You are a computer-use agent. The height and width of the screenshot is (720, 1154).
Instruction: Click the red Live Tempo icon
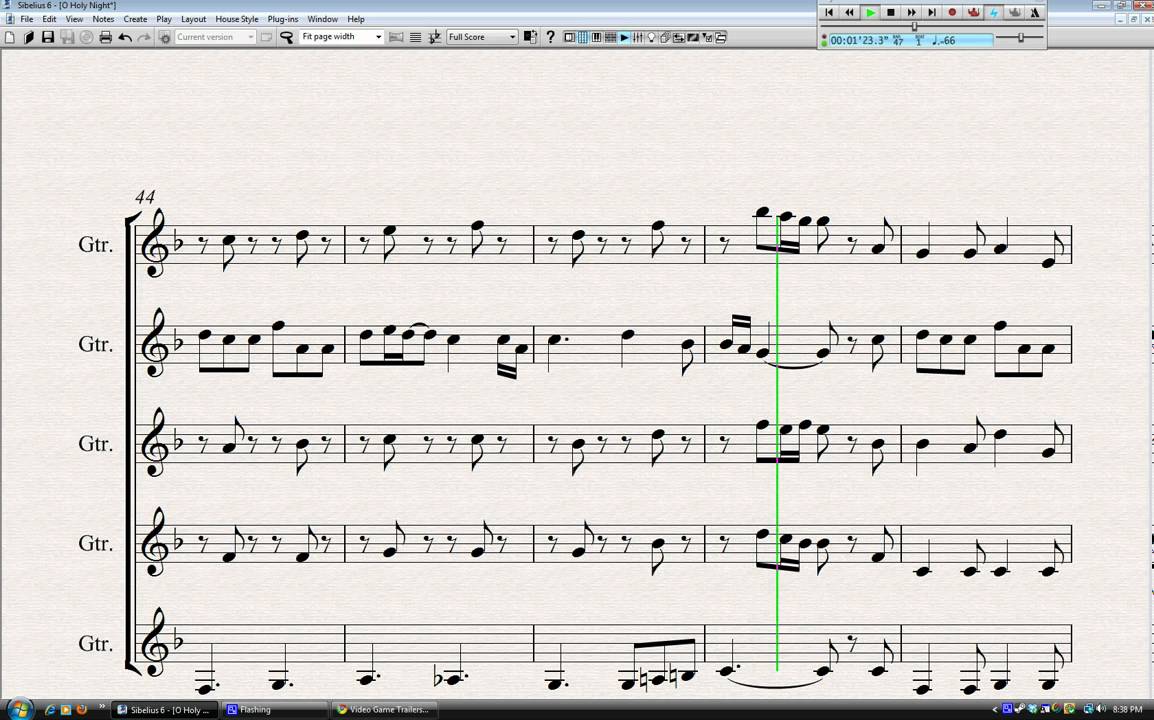[973, 13]
